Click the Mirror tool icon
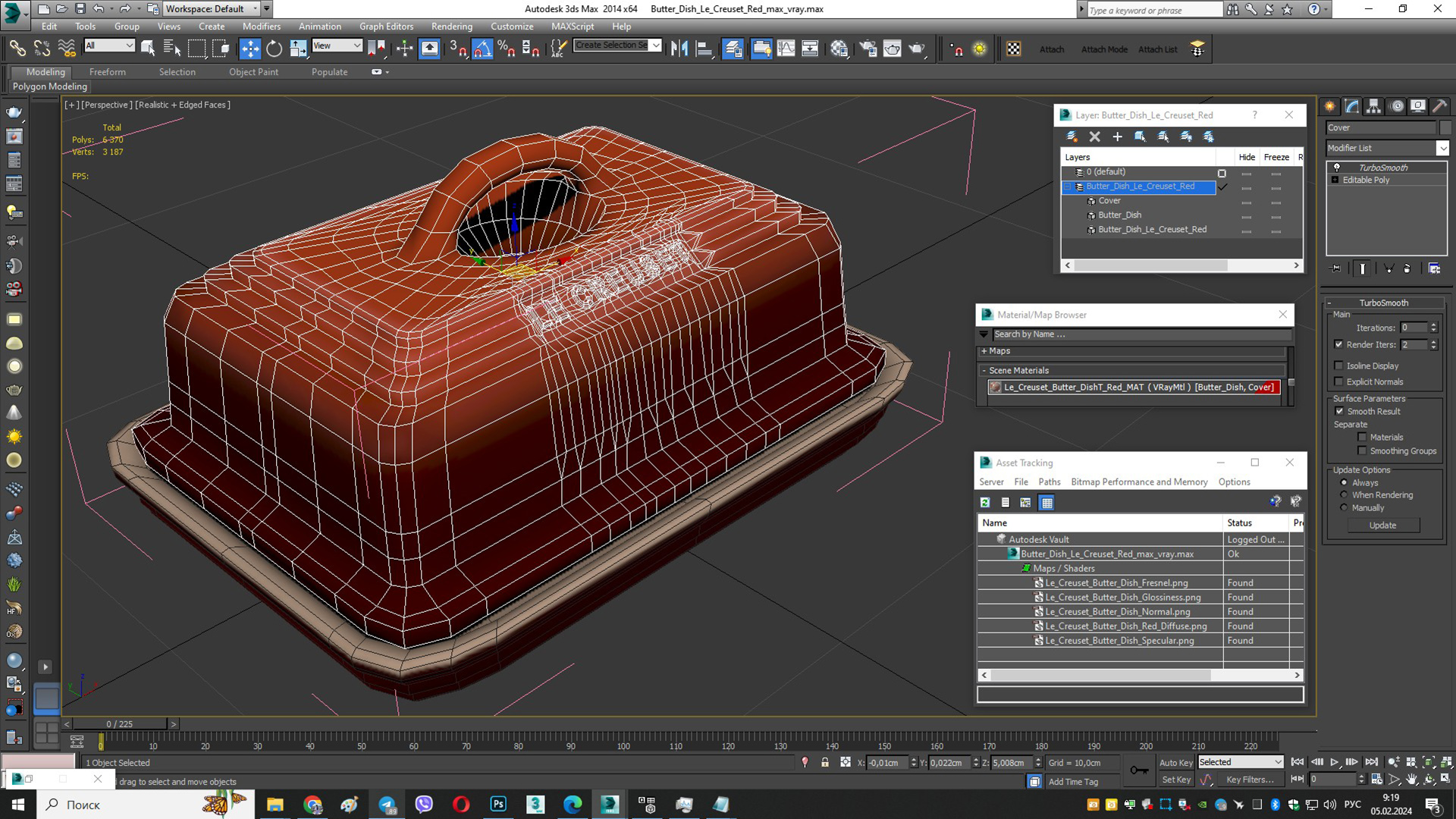Screen dimensions: 1456x819 click(x=679, y=49)
